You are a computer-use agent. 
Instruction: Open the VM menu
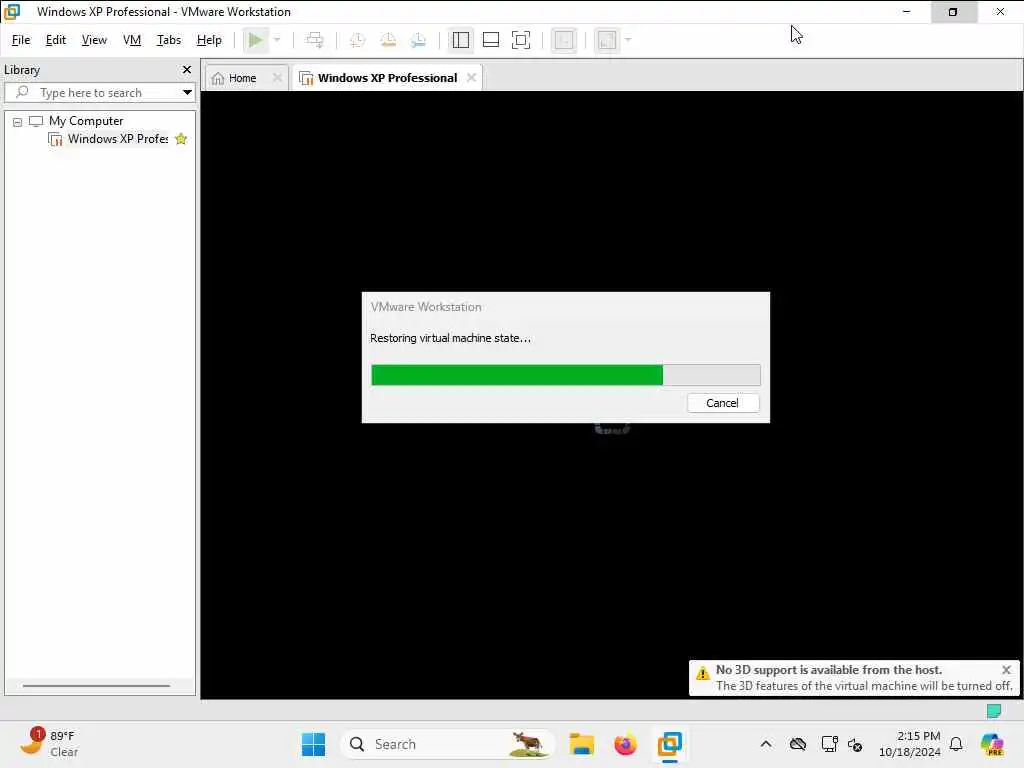tap(132, 40)
